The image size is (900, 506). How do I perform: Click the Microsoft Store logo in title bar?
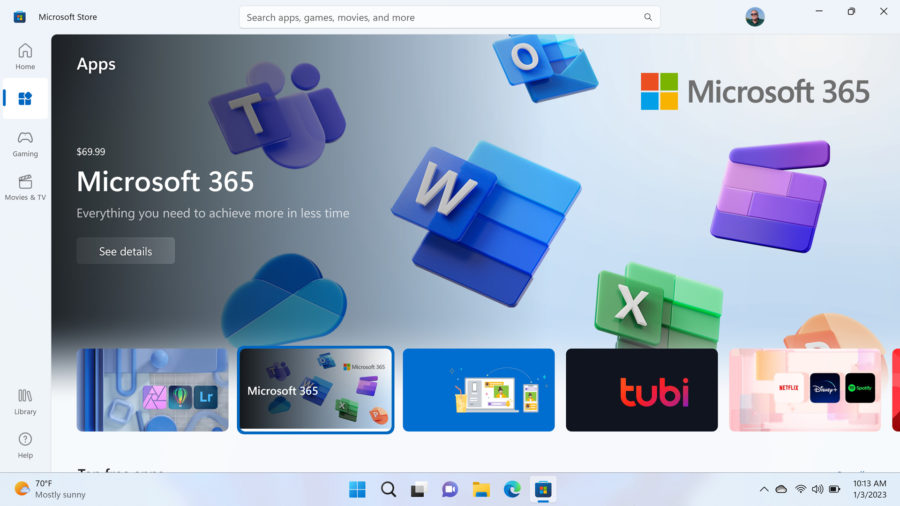[20, 17]
